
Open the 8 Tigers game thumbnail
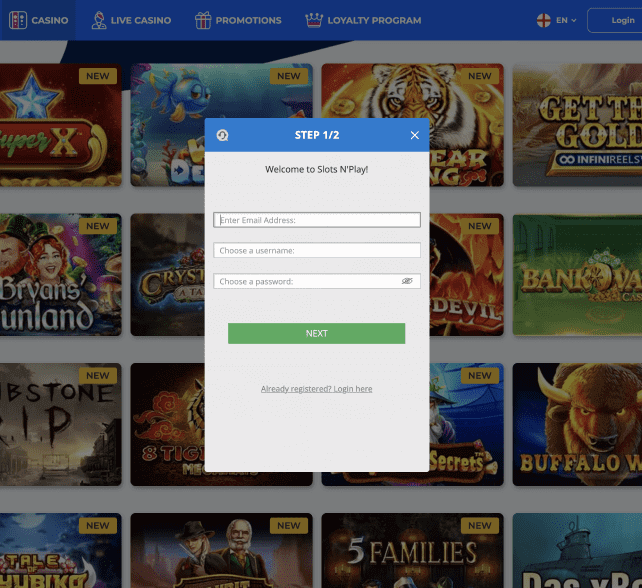167,424
